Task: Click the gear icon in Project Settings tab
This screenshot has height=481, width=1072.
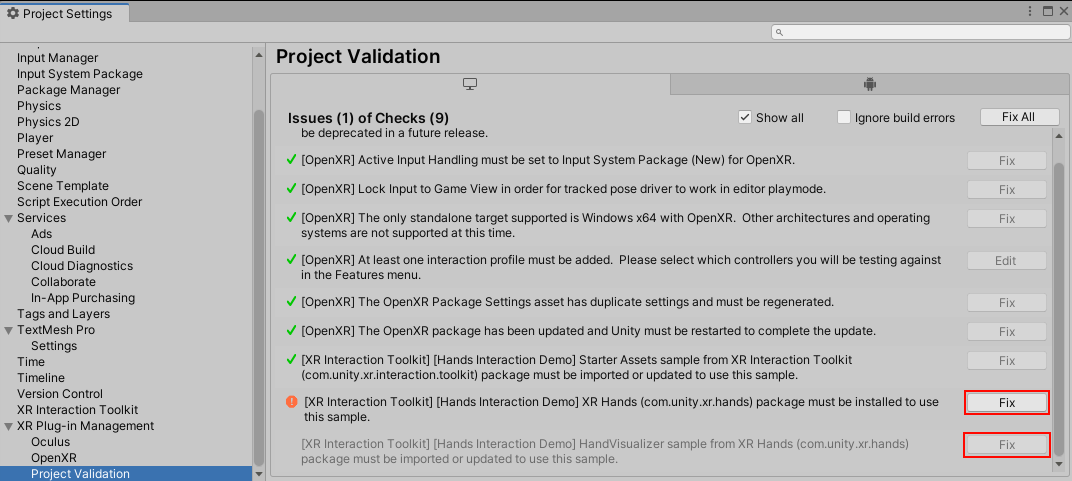Action: [13, 14]
